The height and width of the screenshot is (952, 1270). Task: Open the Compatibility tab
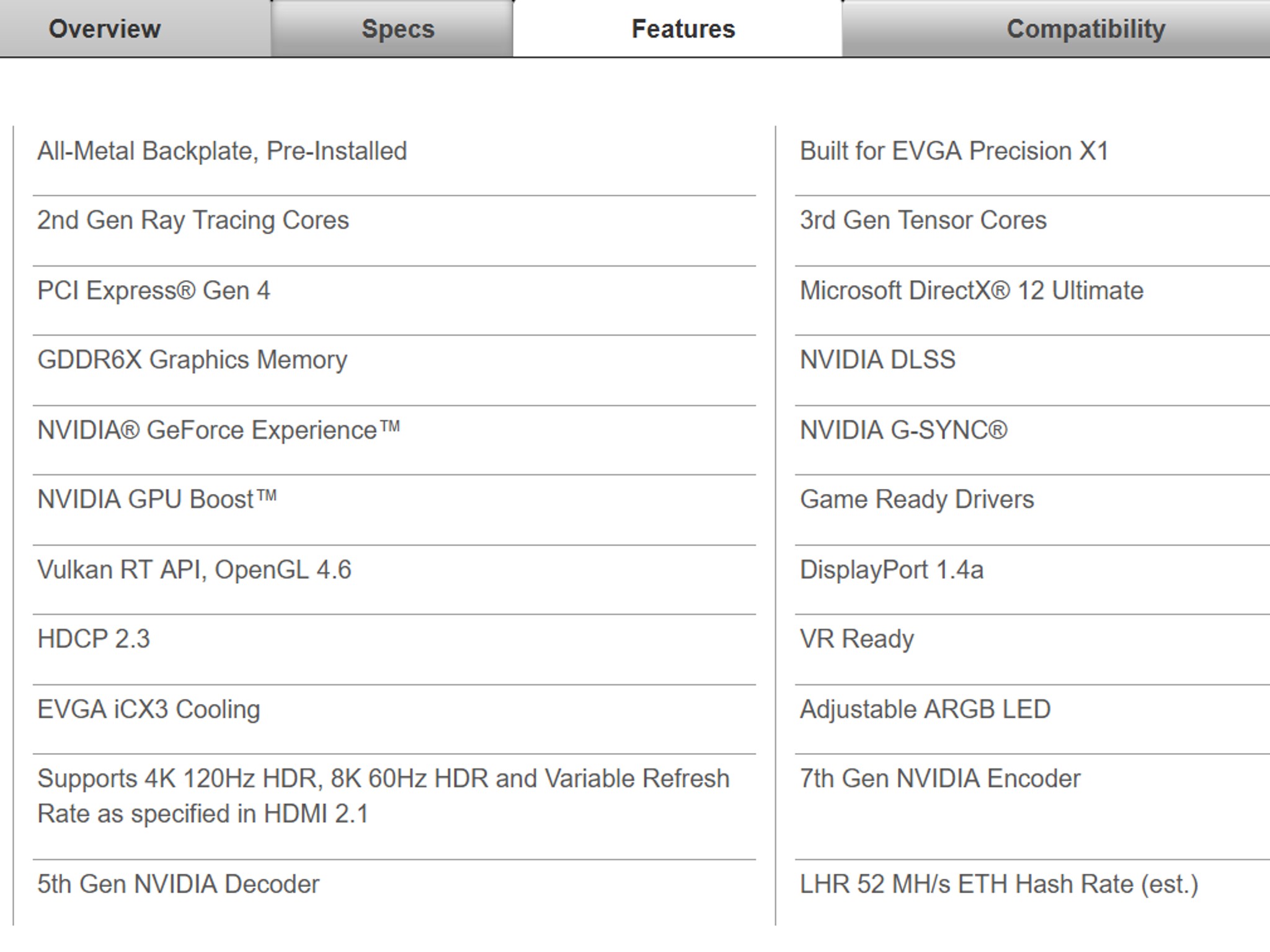click(1085, 29)
